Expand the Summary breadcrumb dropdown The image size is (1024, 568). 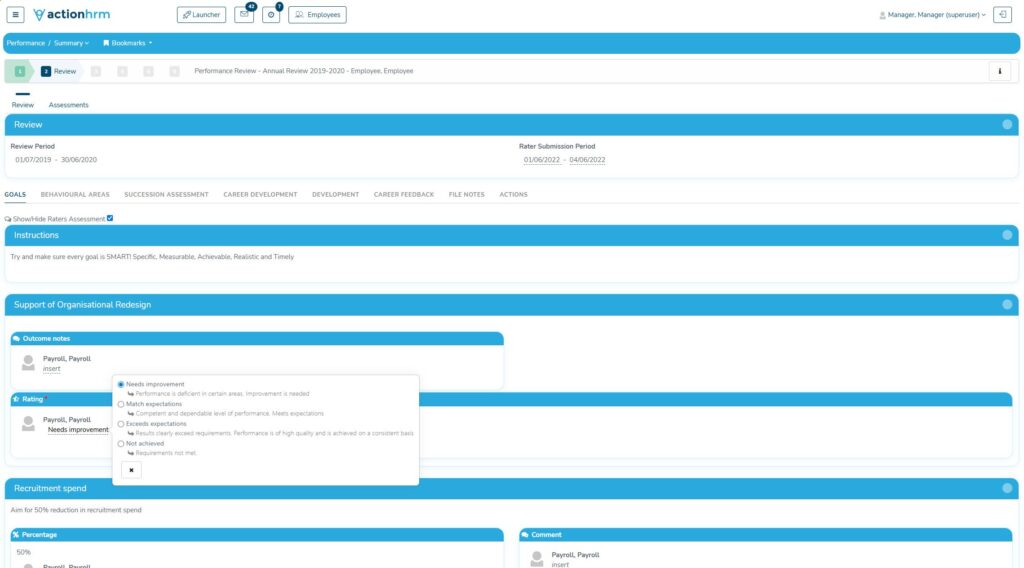71,43
